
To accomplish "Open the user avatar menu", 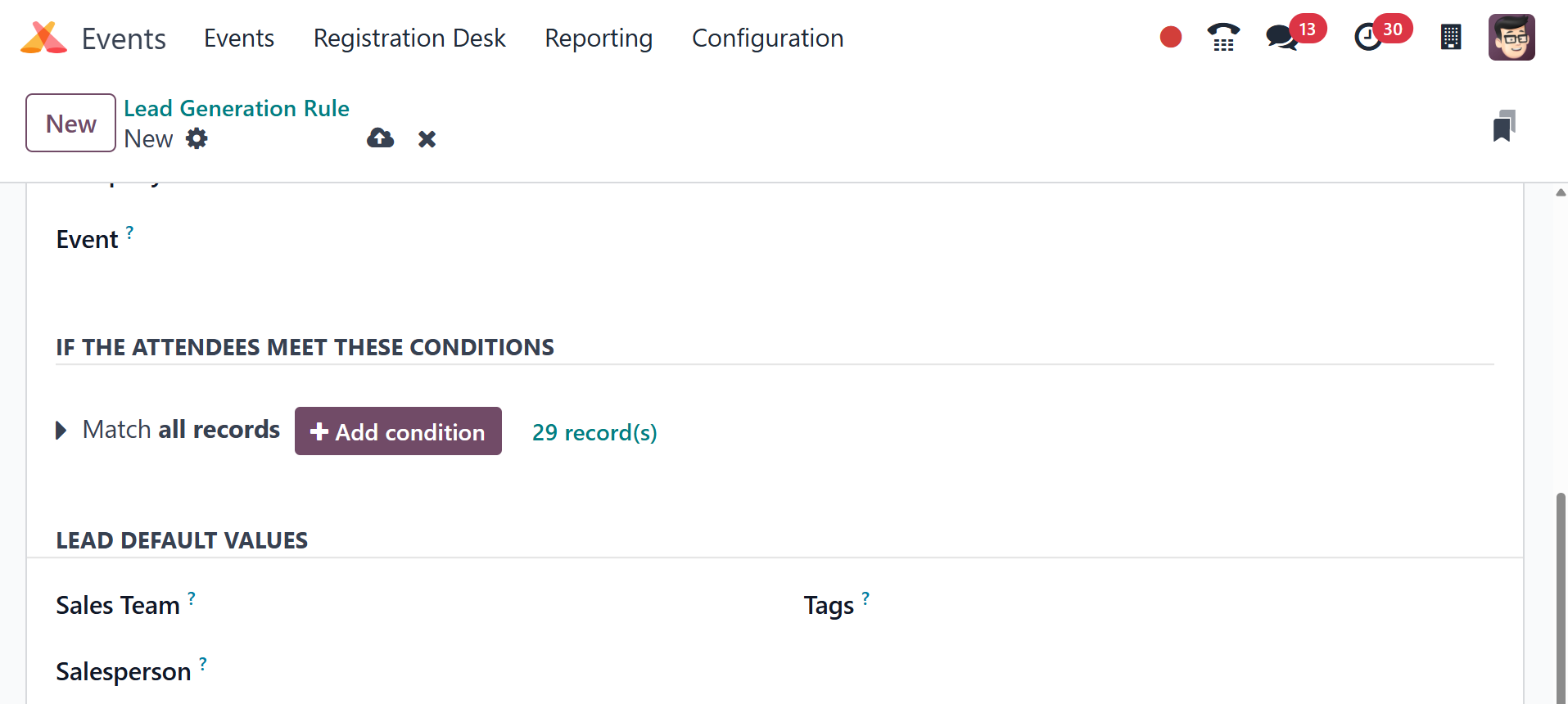I will click(x=1512, y=38).
